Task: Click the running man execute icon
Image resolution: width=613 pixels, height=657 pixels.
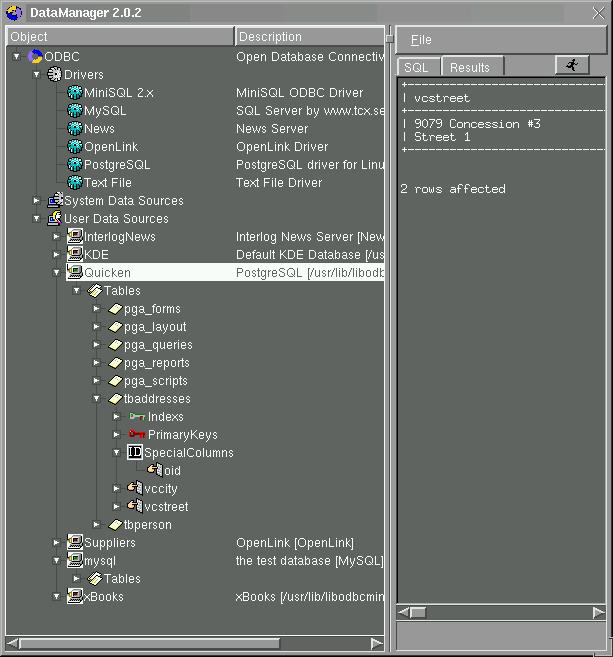Action: tap(572, 65)
